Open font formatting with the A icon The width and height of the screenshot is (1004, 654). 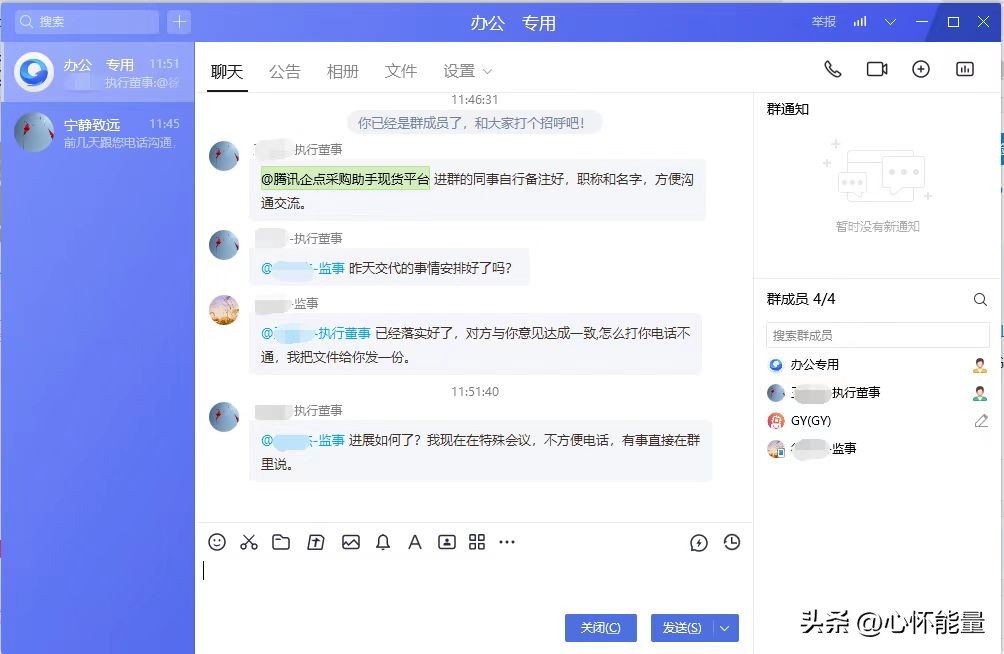[x=414, y=541]
